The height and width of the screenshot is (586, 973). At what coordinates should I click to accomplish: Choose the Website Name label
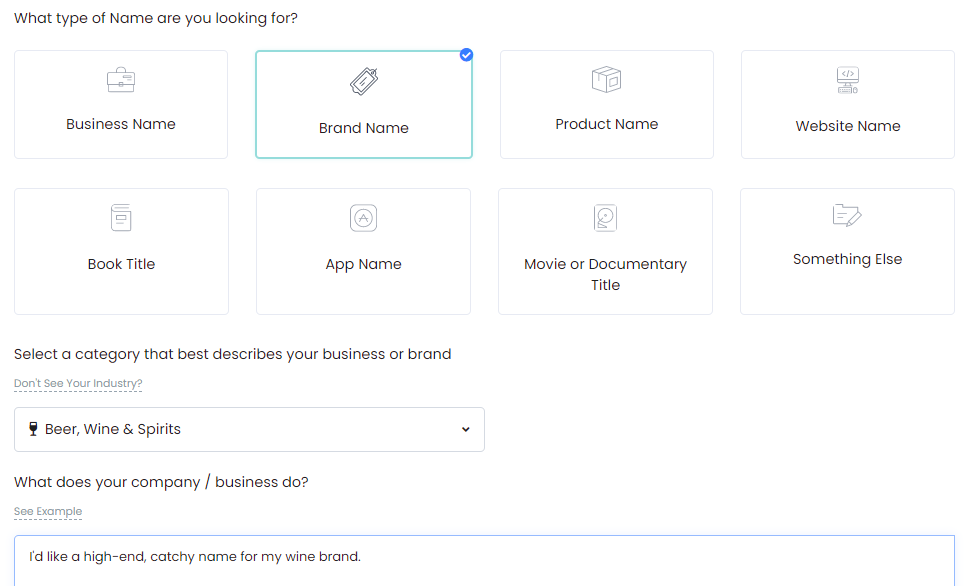pyautogui.click(x=848, y=126)
